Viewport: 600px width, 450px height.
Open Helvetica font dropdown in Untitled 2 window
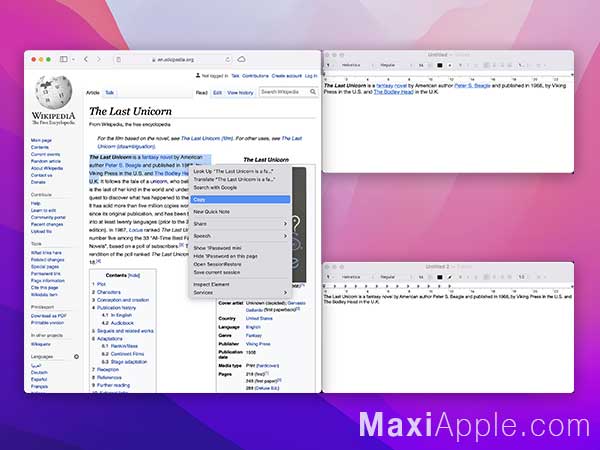click(x=355, y=277)
